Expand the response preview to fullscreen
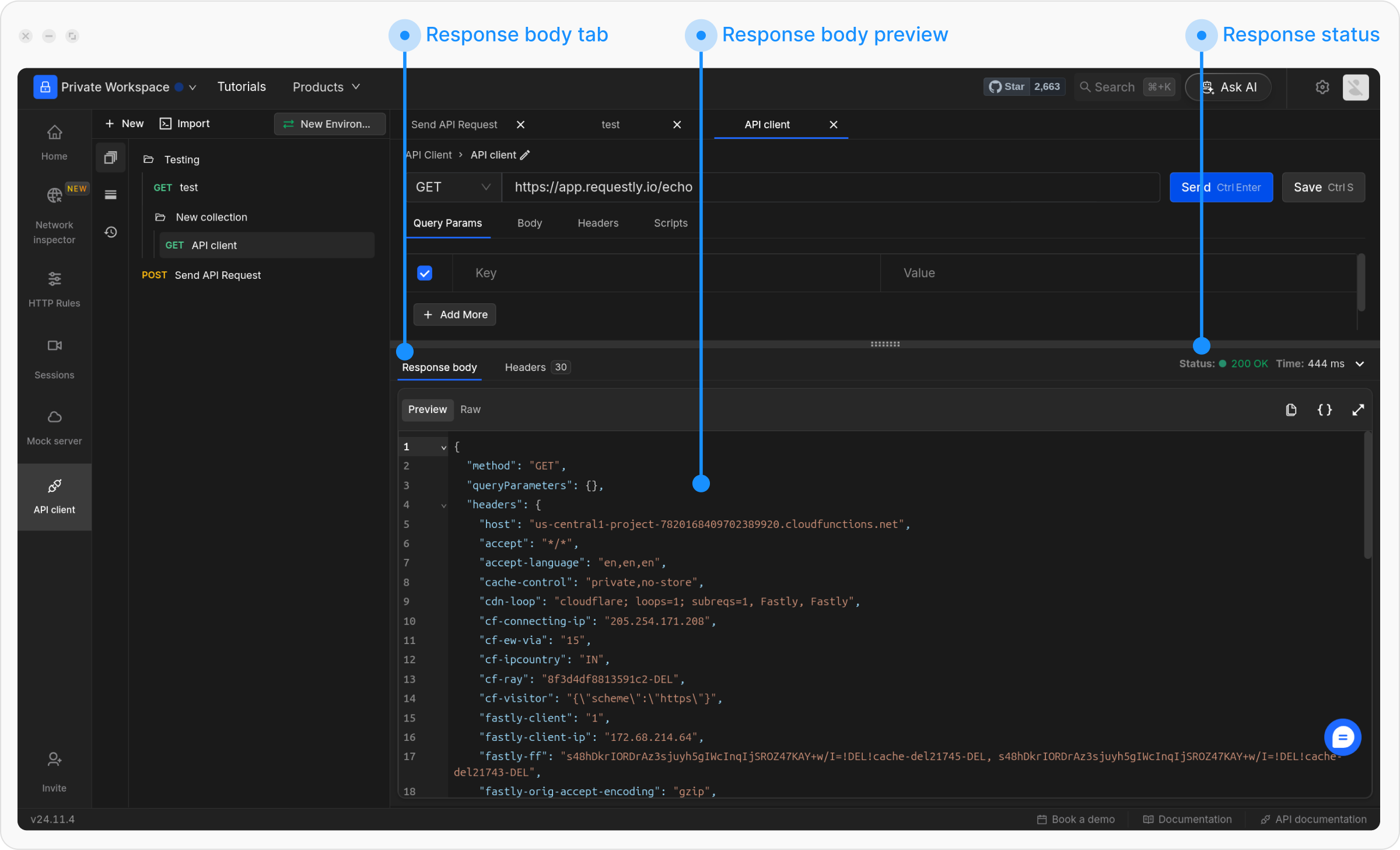The image size is (1400, 850). pos(1359,410)
